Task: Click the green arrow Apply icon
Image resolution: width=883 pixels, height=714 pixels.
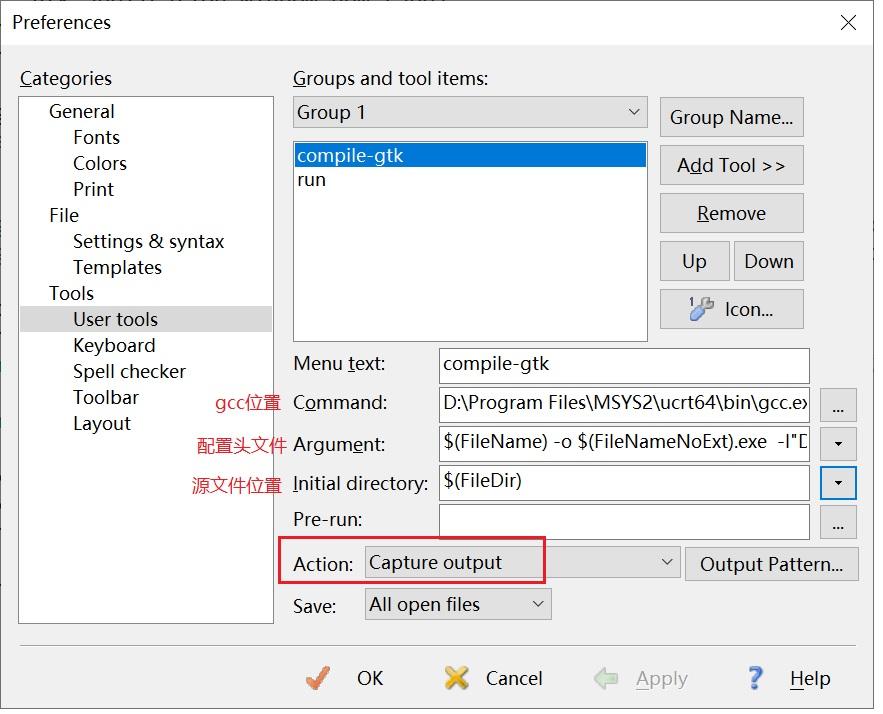Action: 606,678
